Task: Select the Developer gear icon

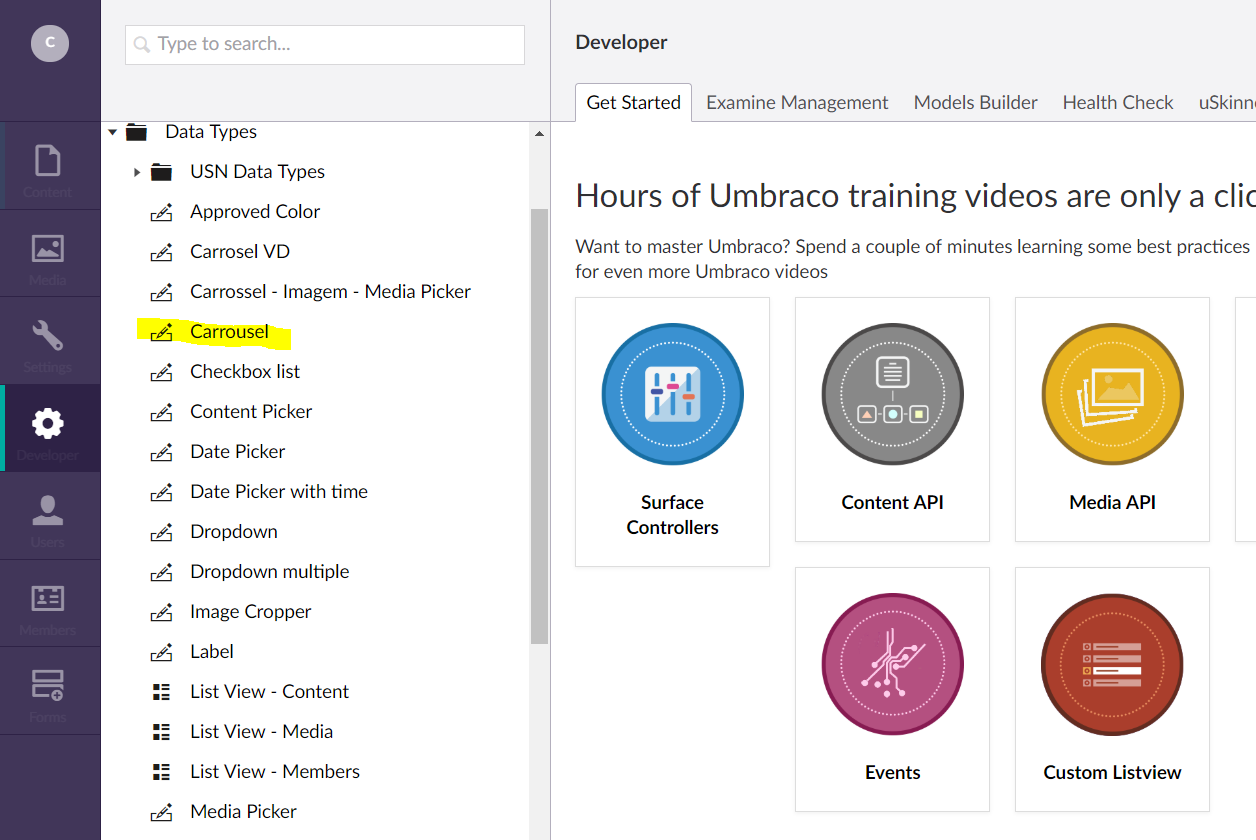Action: pyautogui.click(x=48, y=423)
